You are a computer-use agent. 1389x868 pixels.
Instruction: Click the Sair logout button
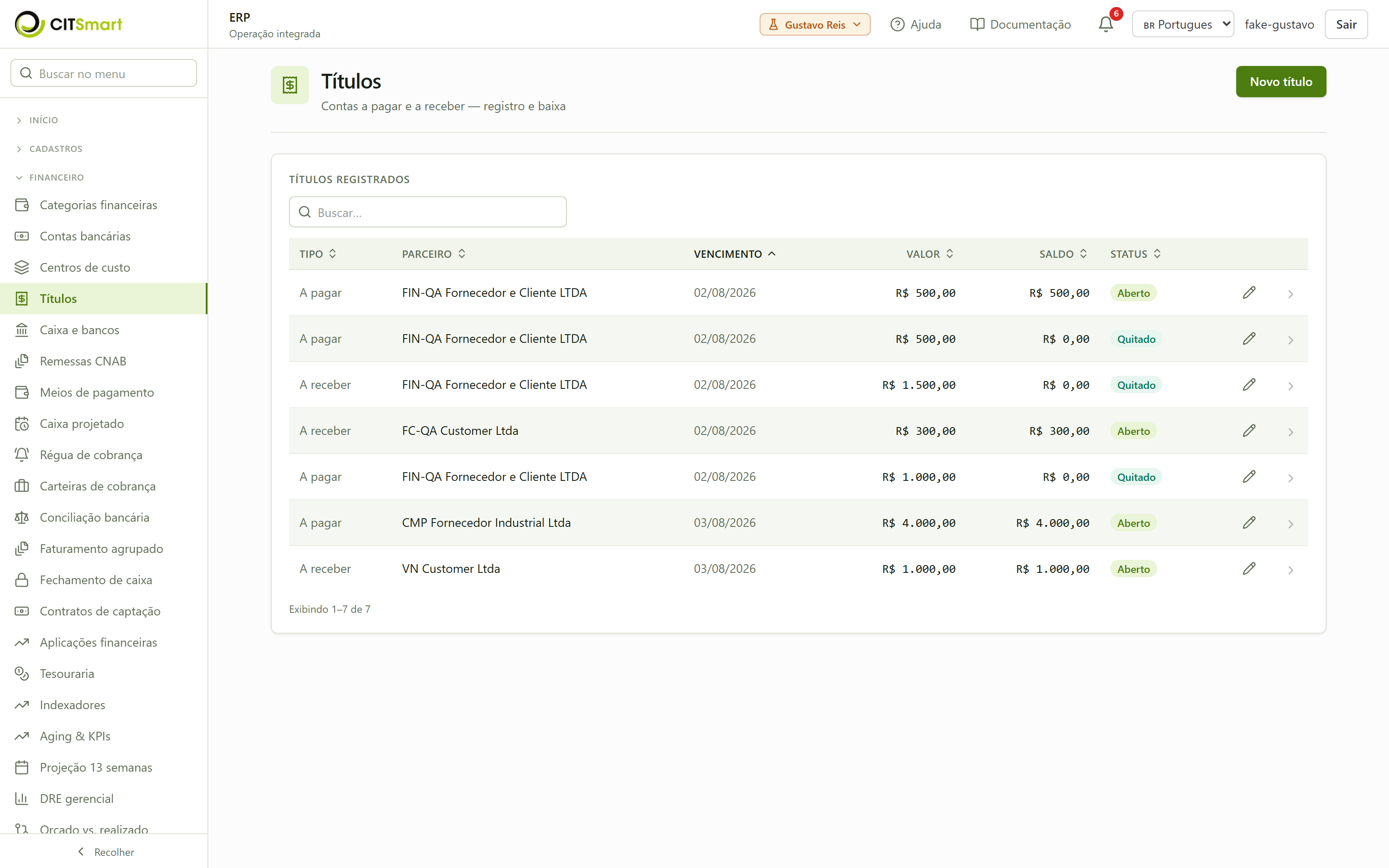pyautogui.click(x=1346, y=24)
